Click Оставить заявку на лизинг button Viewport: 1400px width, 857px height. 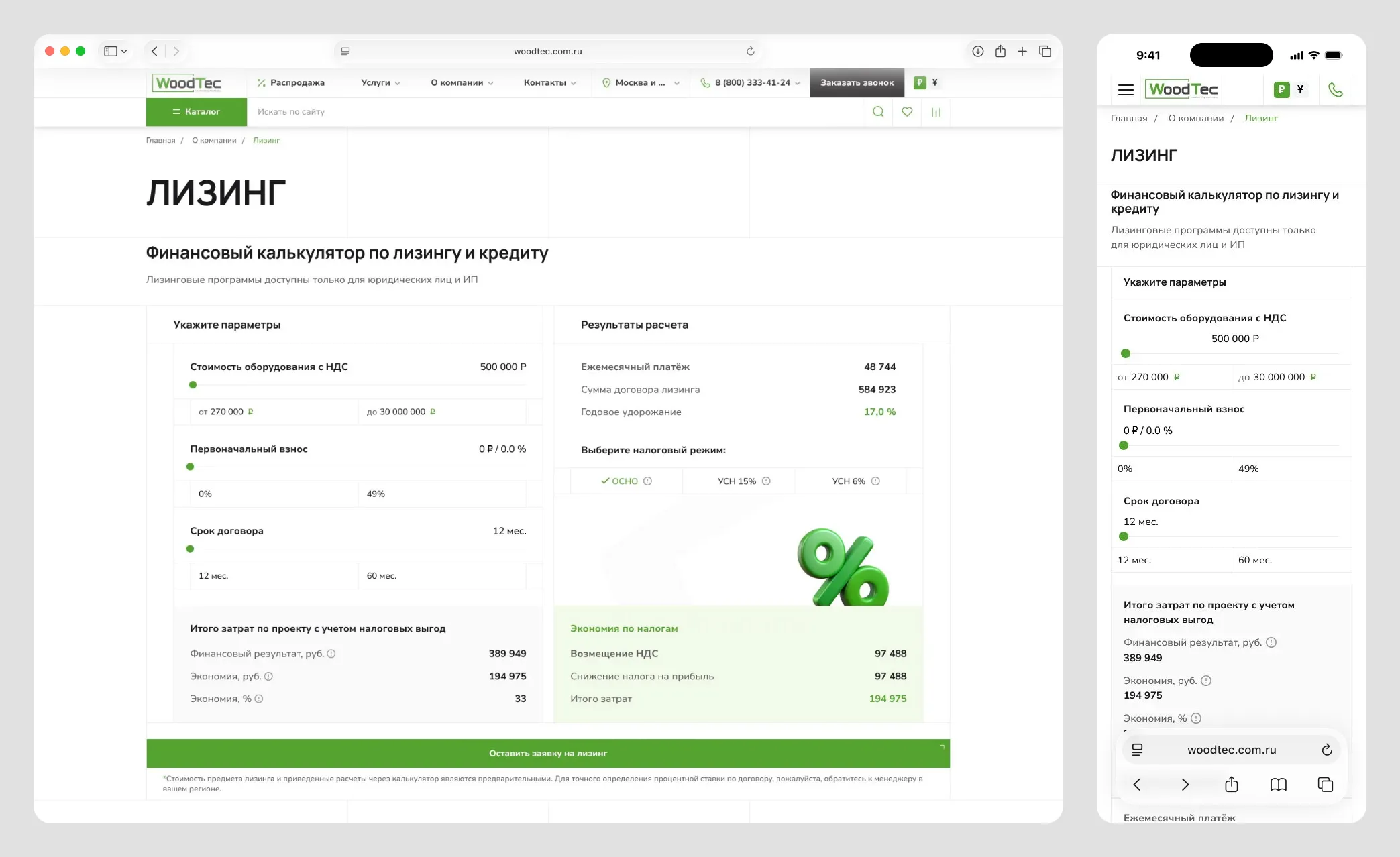click(x=547, y=754)
